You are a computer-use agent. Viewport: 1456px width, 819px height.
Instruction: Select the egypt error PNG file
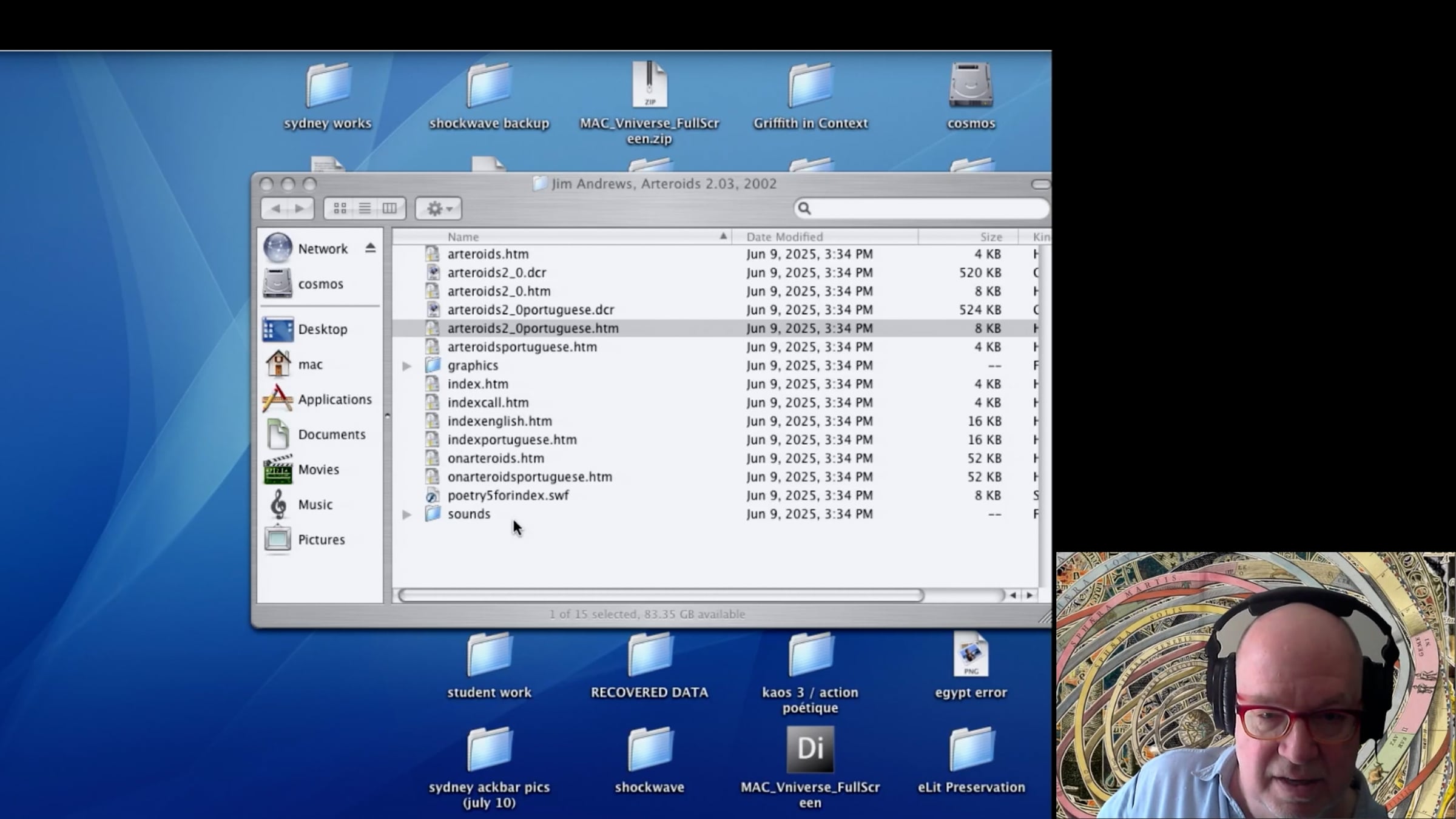tap(971, 654)
